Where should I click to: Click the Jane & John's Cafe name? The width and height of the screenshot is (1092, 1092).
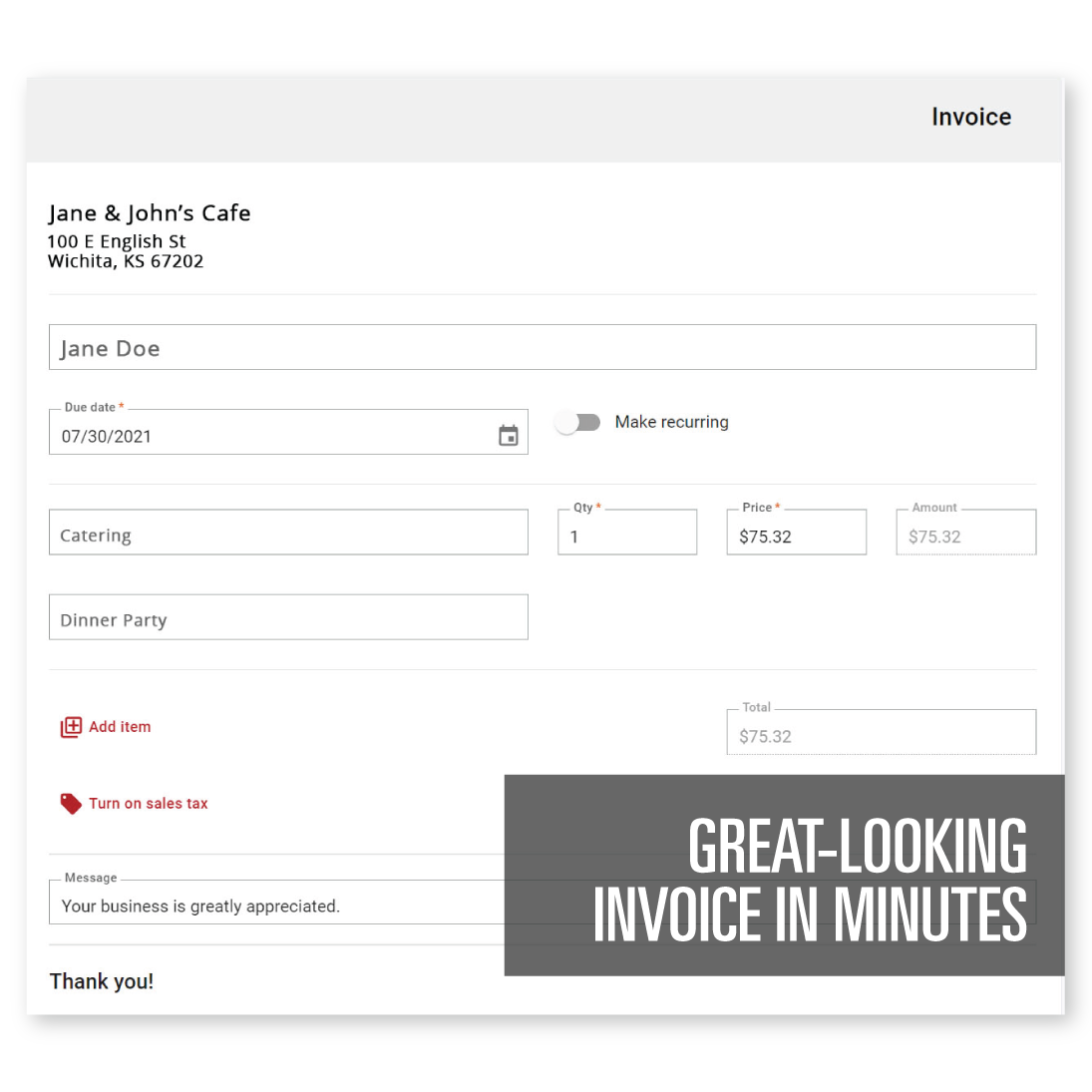click(x=149, y=212)
